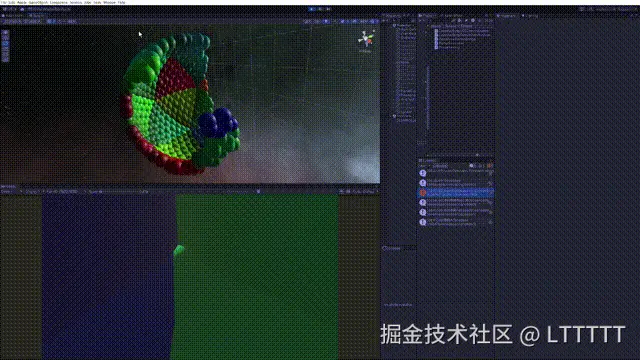This screenshot has height=360, width=640.
Task: Open the Edit menu
Action: (x=11, y=2)
